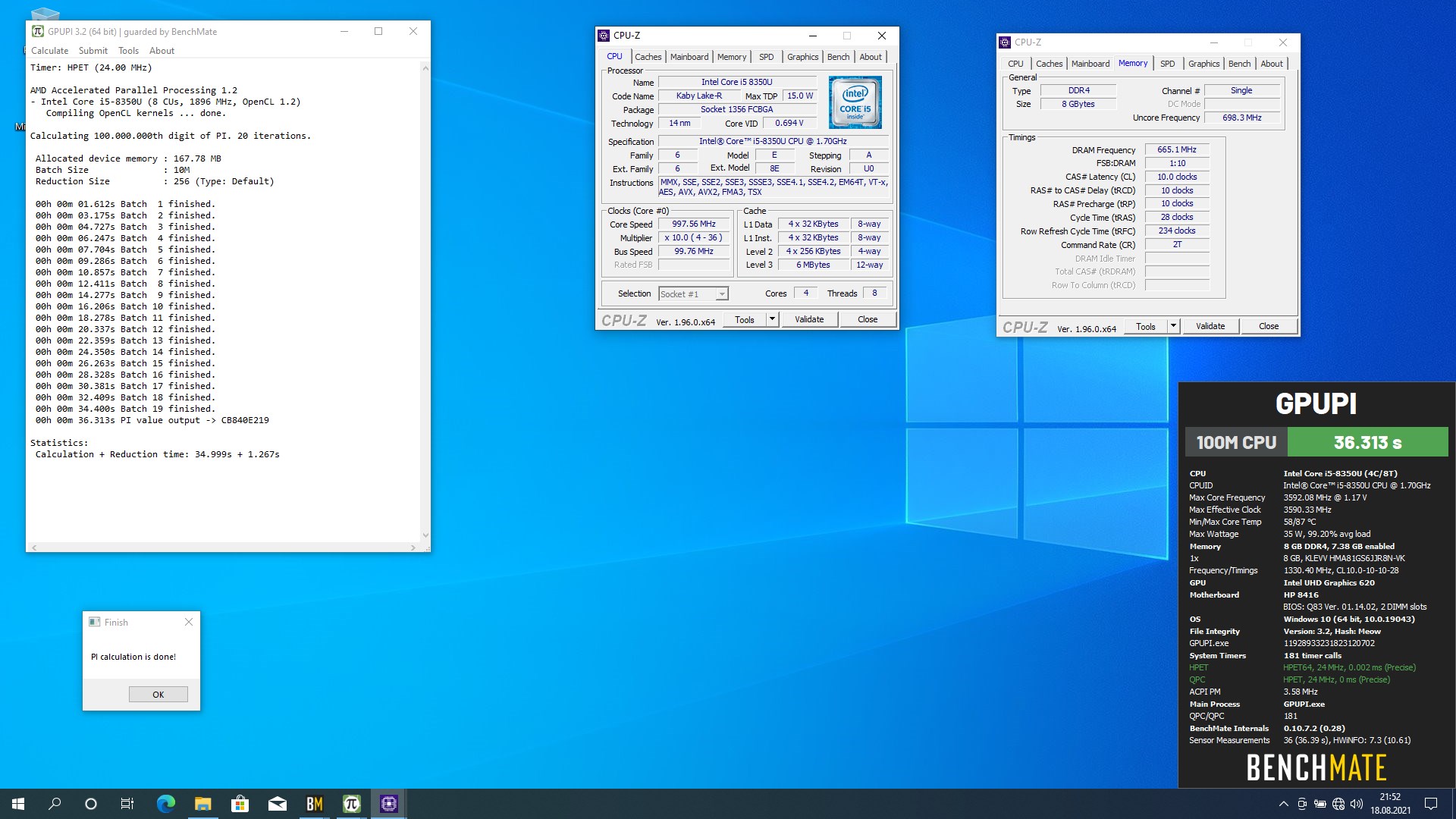Click the Intel Core i5 logo
Image resolution: width=1456 pixels, height=819 pixels.
855,102
